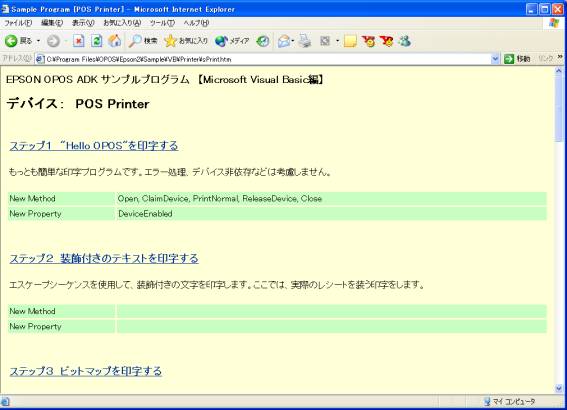Click the description text under ステップ2
This screenshot has width=567, height=410.
217,285
